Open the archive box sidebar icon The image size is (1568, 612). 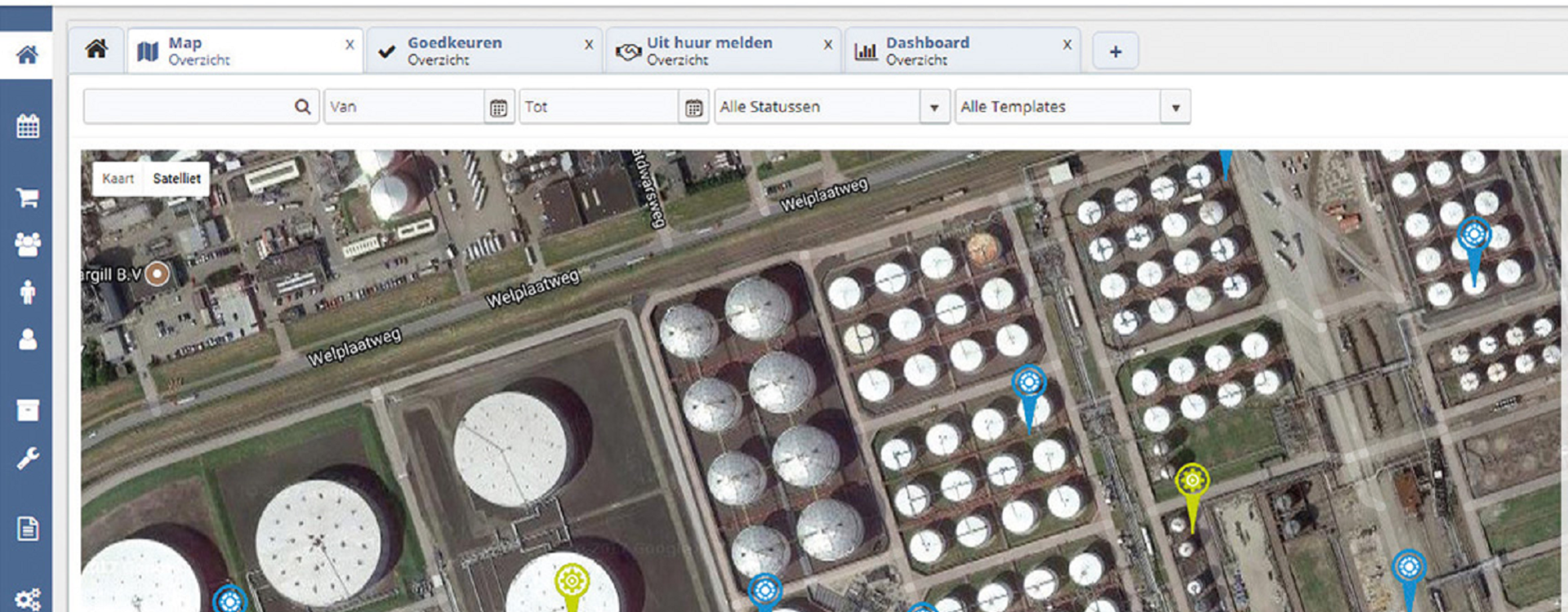(28, 410)
